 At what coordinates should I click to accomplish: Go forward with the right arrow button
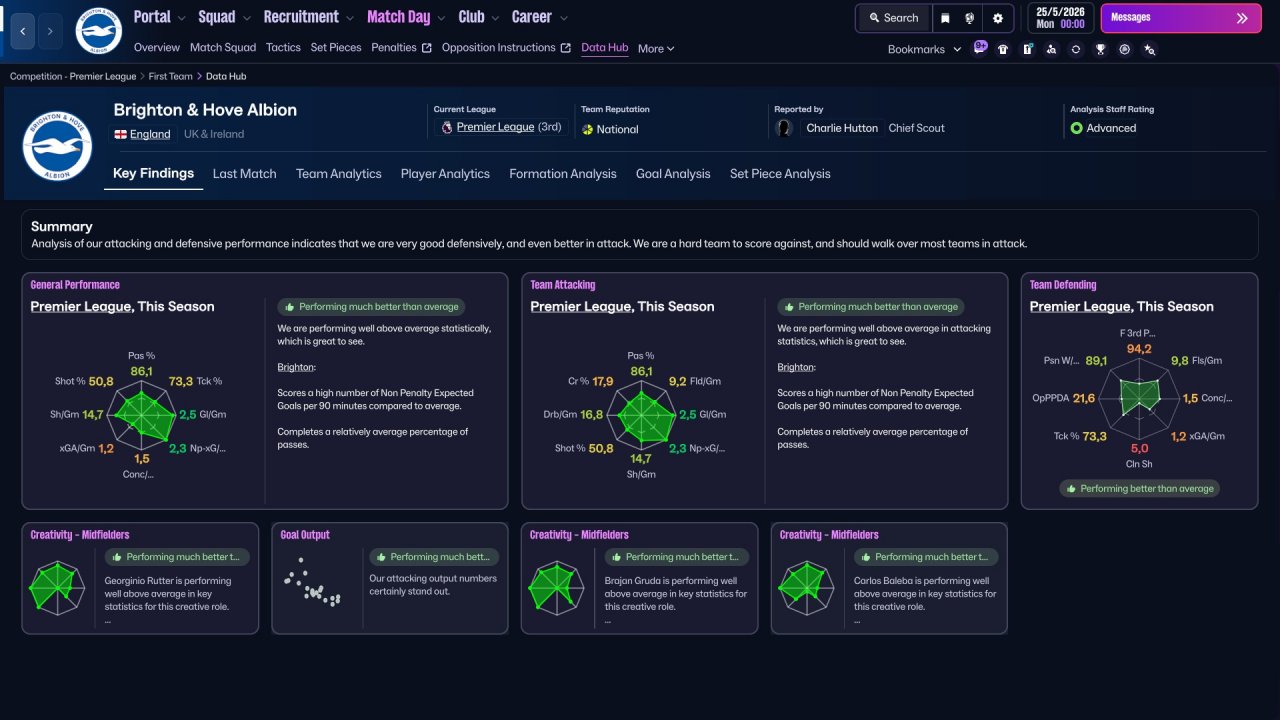50,31
